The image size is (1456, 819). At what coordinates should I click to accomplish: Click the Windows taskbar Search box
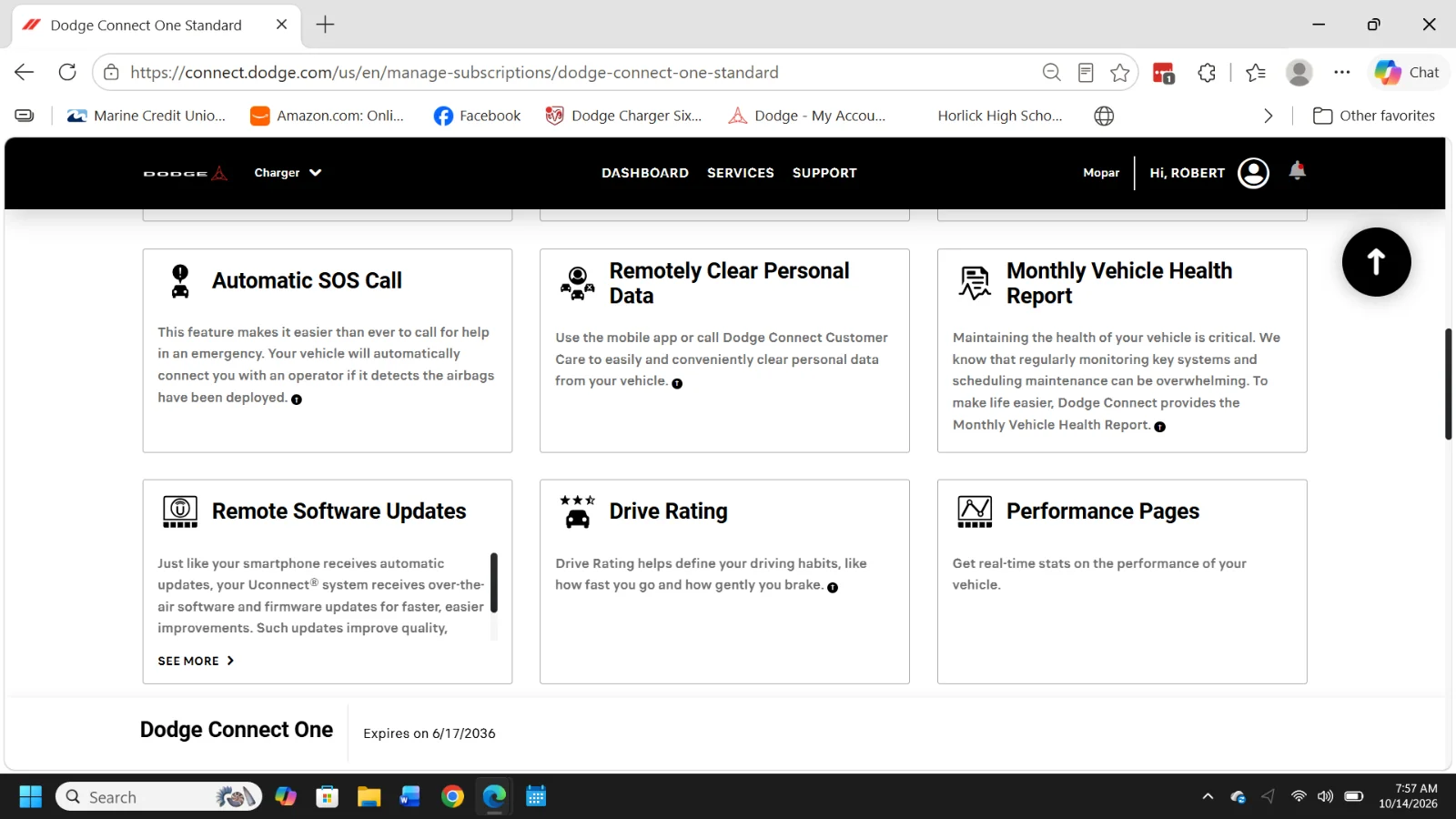[x=159, y=797]
